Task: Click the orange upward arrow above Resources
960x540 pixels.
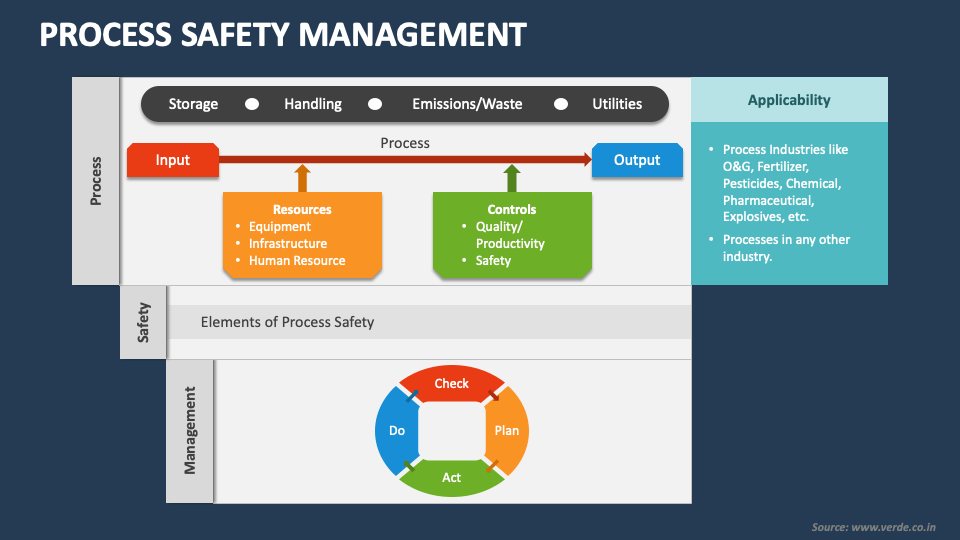Action: point(302,178)
